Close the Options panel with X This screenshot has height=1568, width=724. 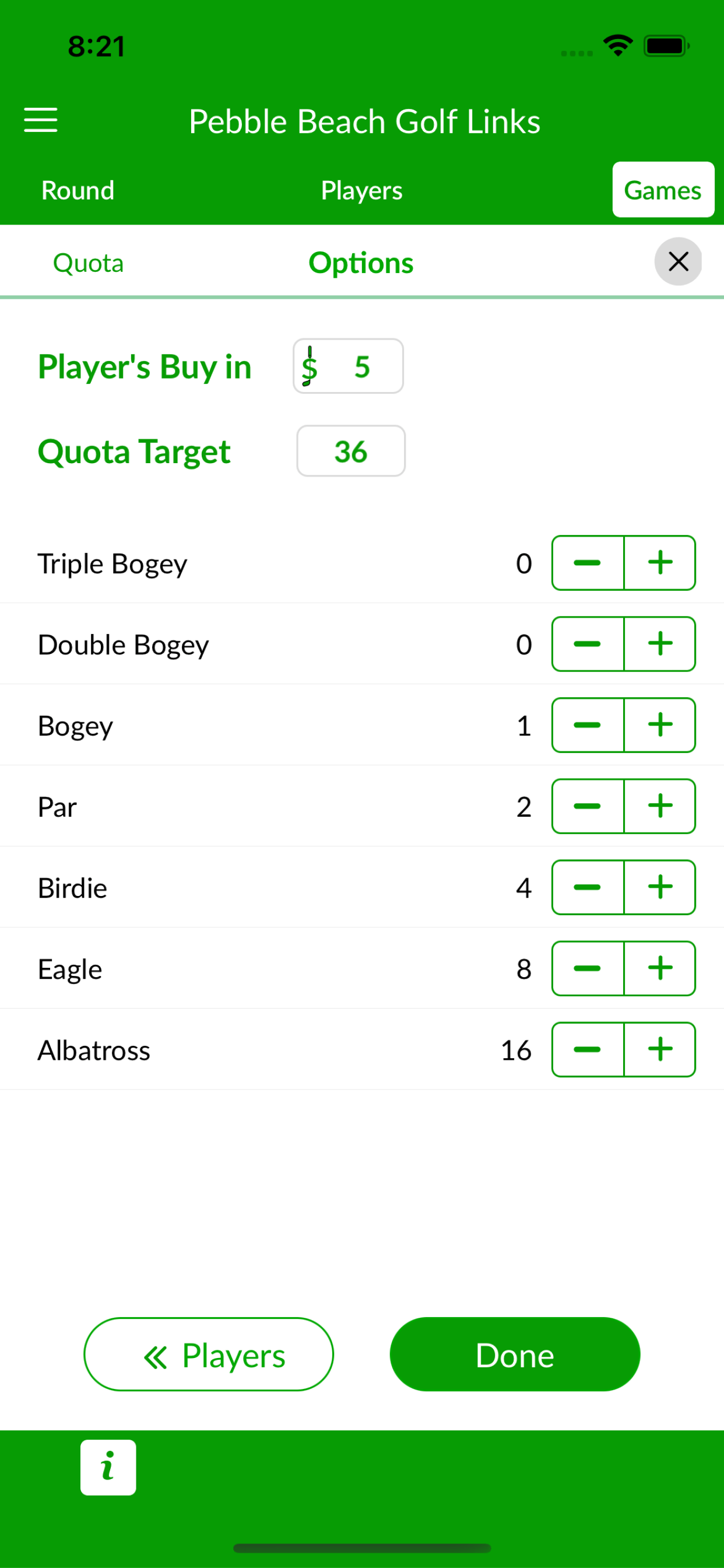point(678,262)
